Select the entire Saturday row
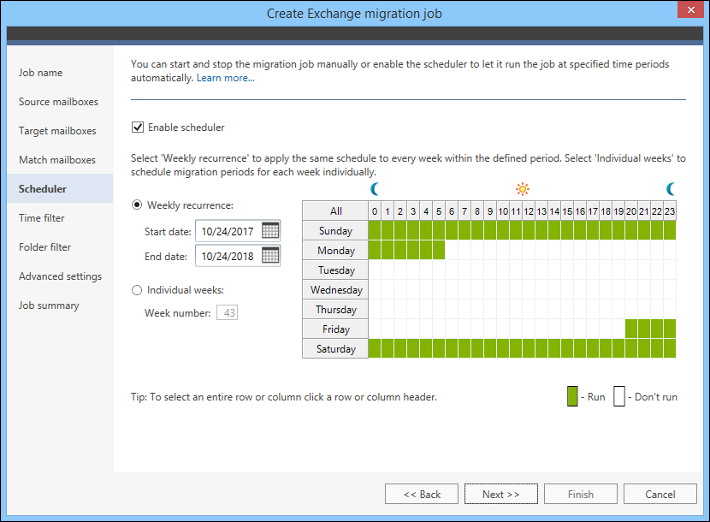The image size is (710, 522). pyautogui.click(x=336, y=349)
